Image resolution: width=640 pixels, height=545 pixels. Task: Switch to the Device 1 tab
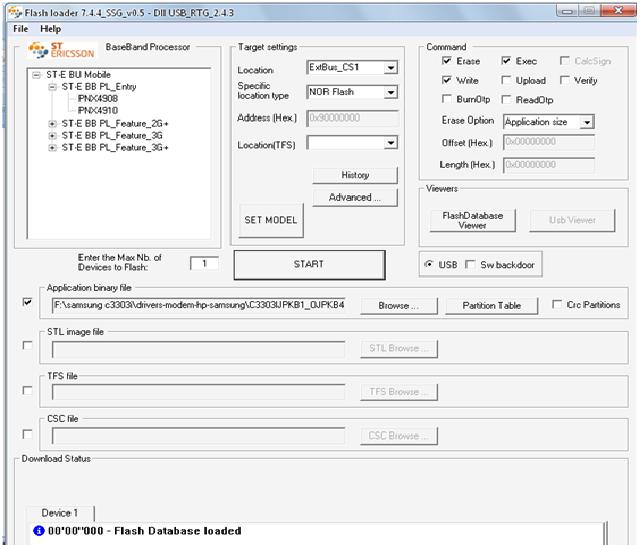coord(60,513)
